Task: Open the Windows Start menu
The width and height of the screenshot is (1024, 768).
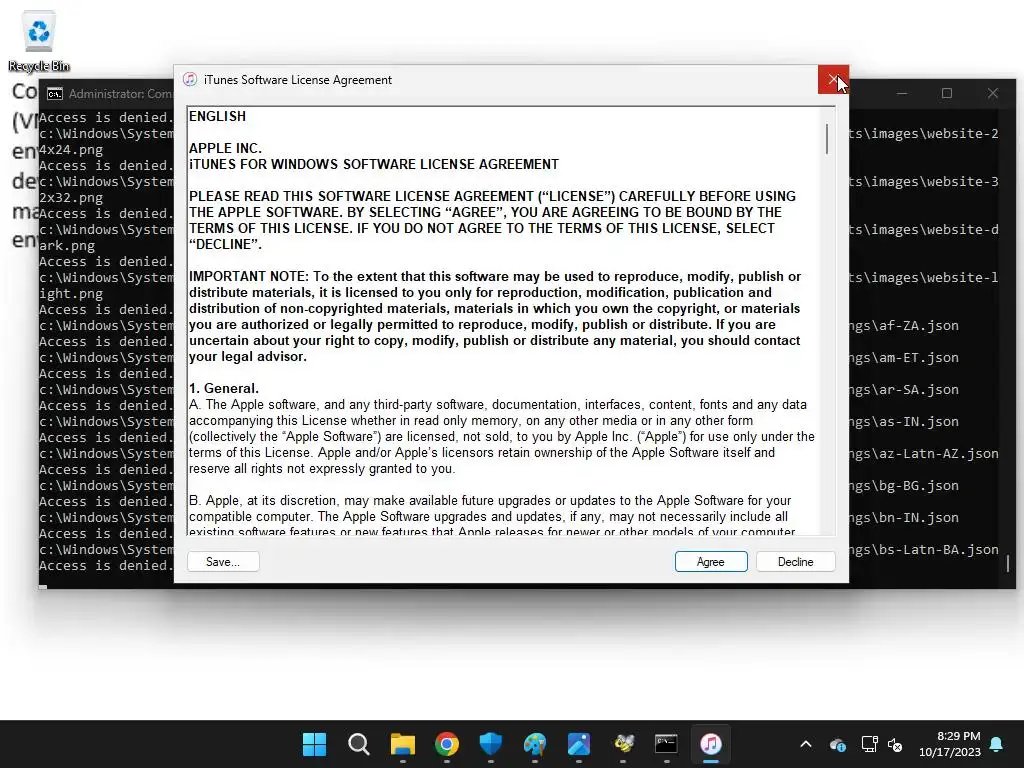Action: (314, 744)
